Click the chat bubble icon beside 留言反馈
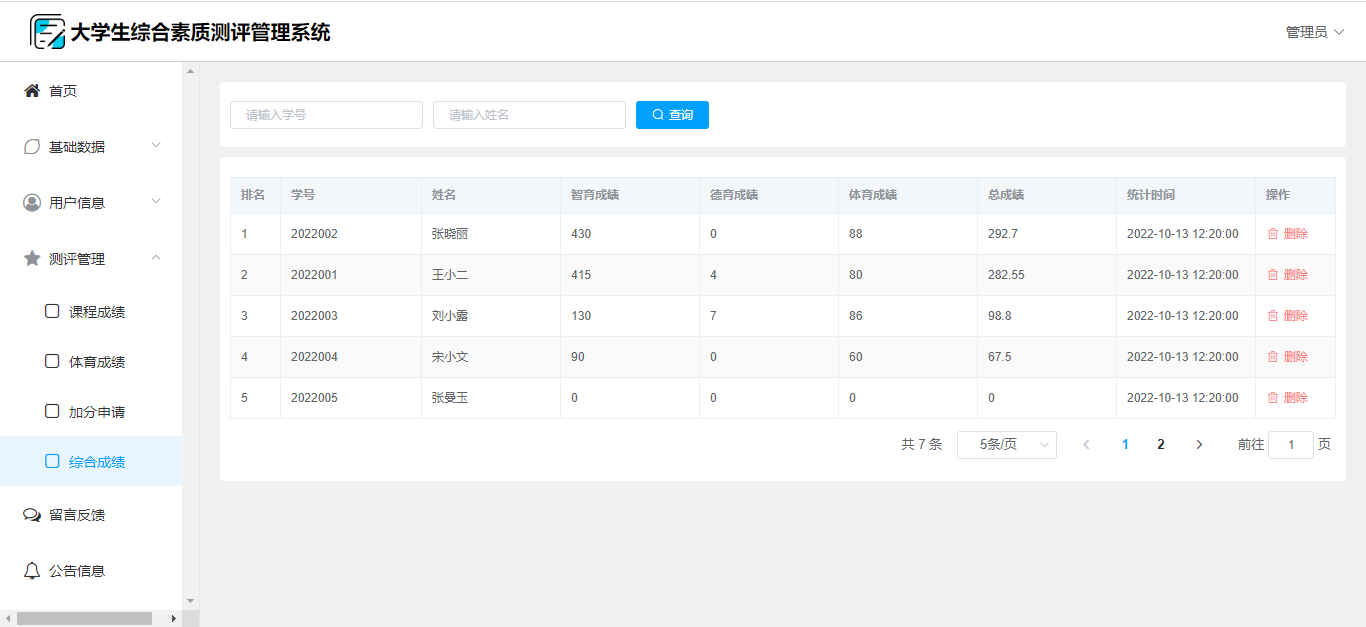Image resolution: width=1366 pixels, height=627 pixels. click(32, 515)
